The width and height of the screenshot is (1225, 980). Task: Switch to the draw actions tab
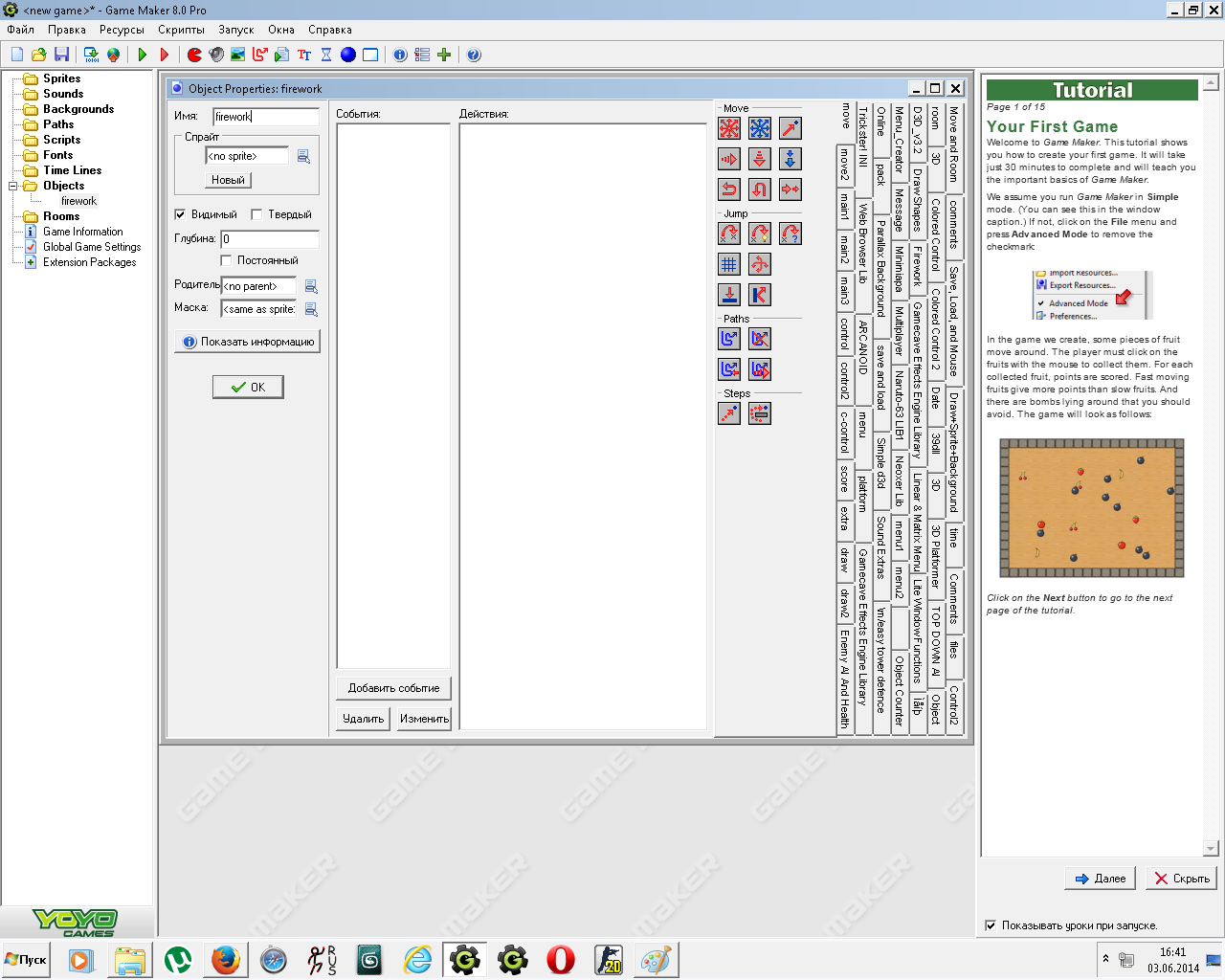click(x=844, y=560)
